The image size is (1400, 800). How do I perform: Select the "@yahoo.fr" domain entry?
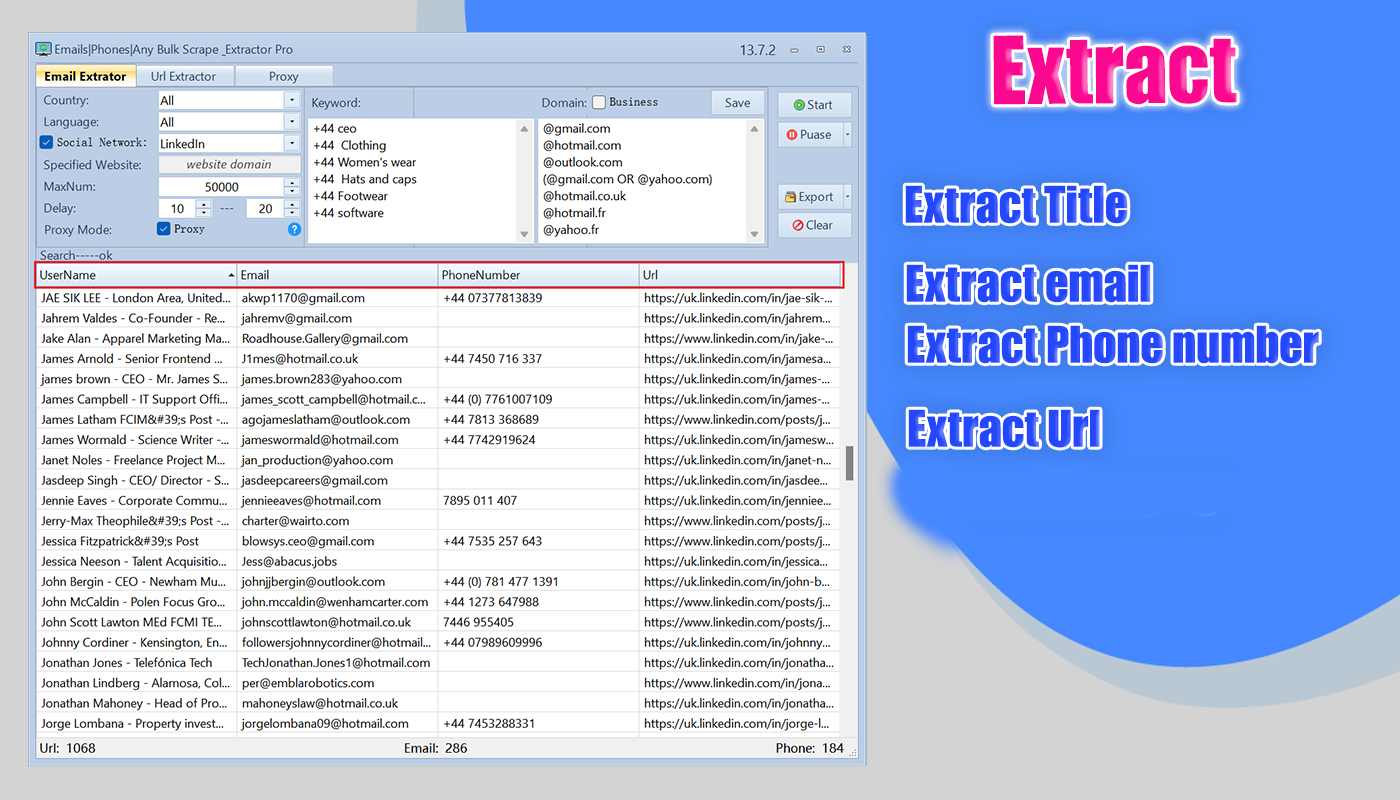(x=569, y=231)
